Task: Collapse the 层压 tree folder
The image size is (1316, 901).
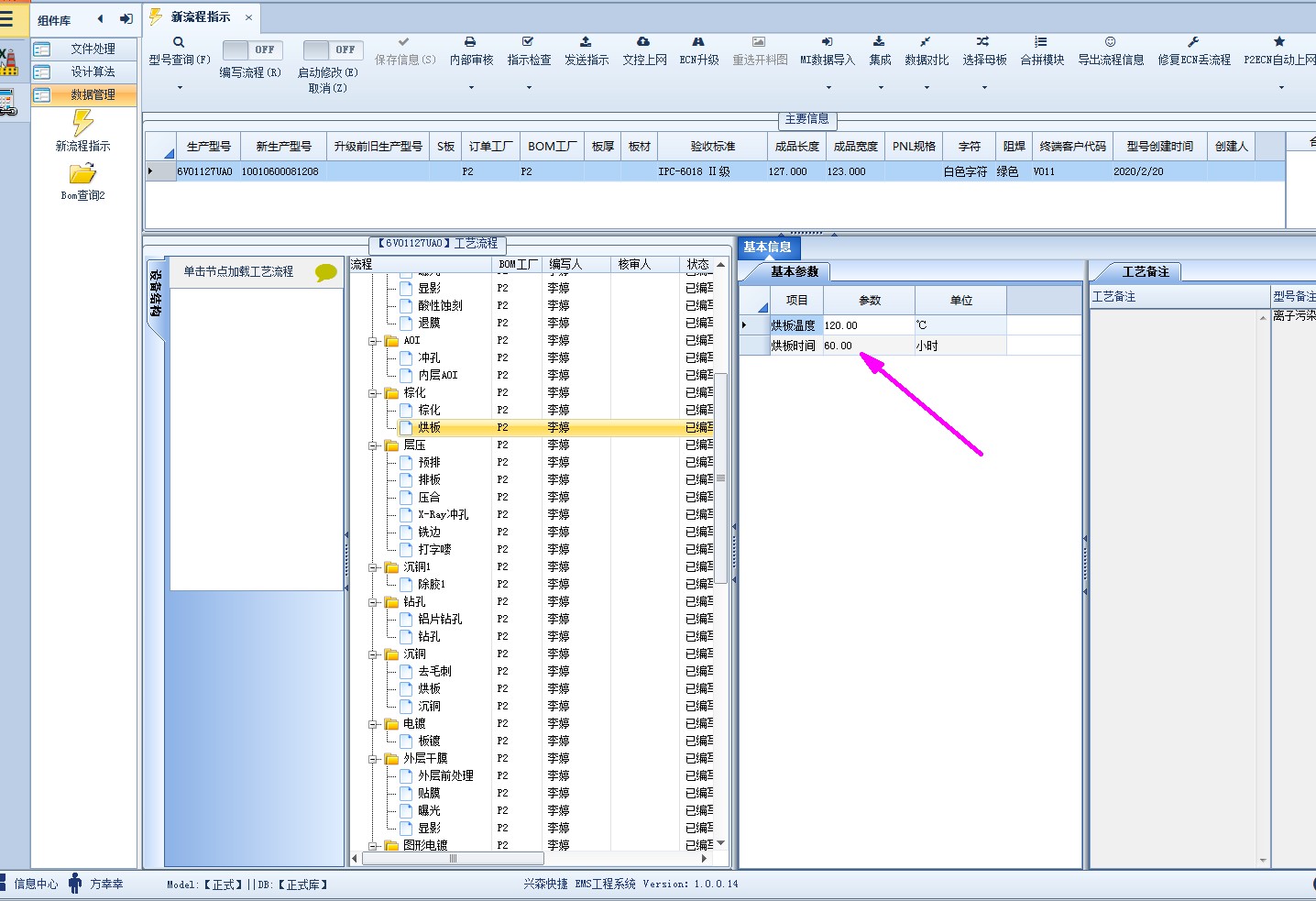Action: (x=374, y=445)
